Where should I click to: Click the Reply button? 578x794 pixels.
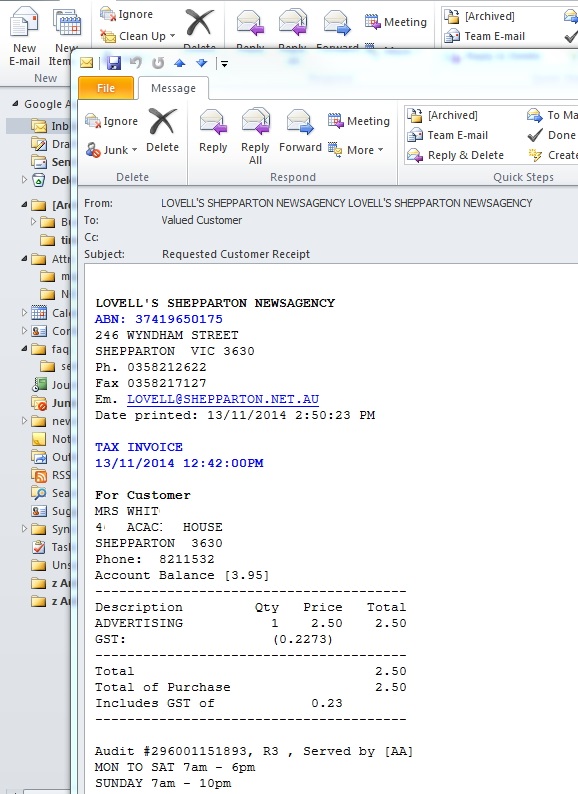coord(213,130)
